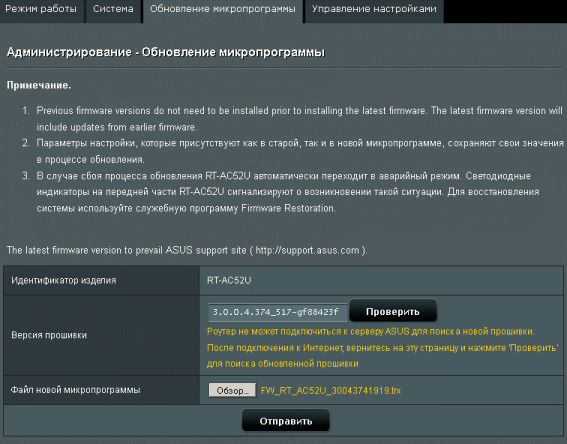Click the Проверить button

pos(393,311)
